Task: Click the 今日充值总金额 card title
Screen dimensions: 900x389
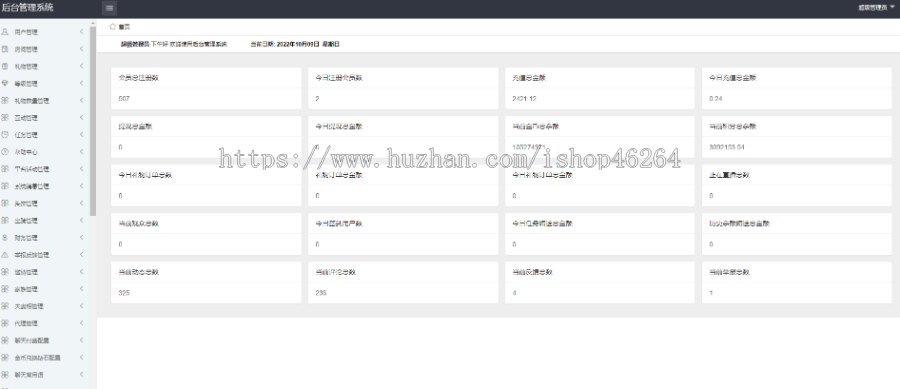Action: (732, 78)
